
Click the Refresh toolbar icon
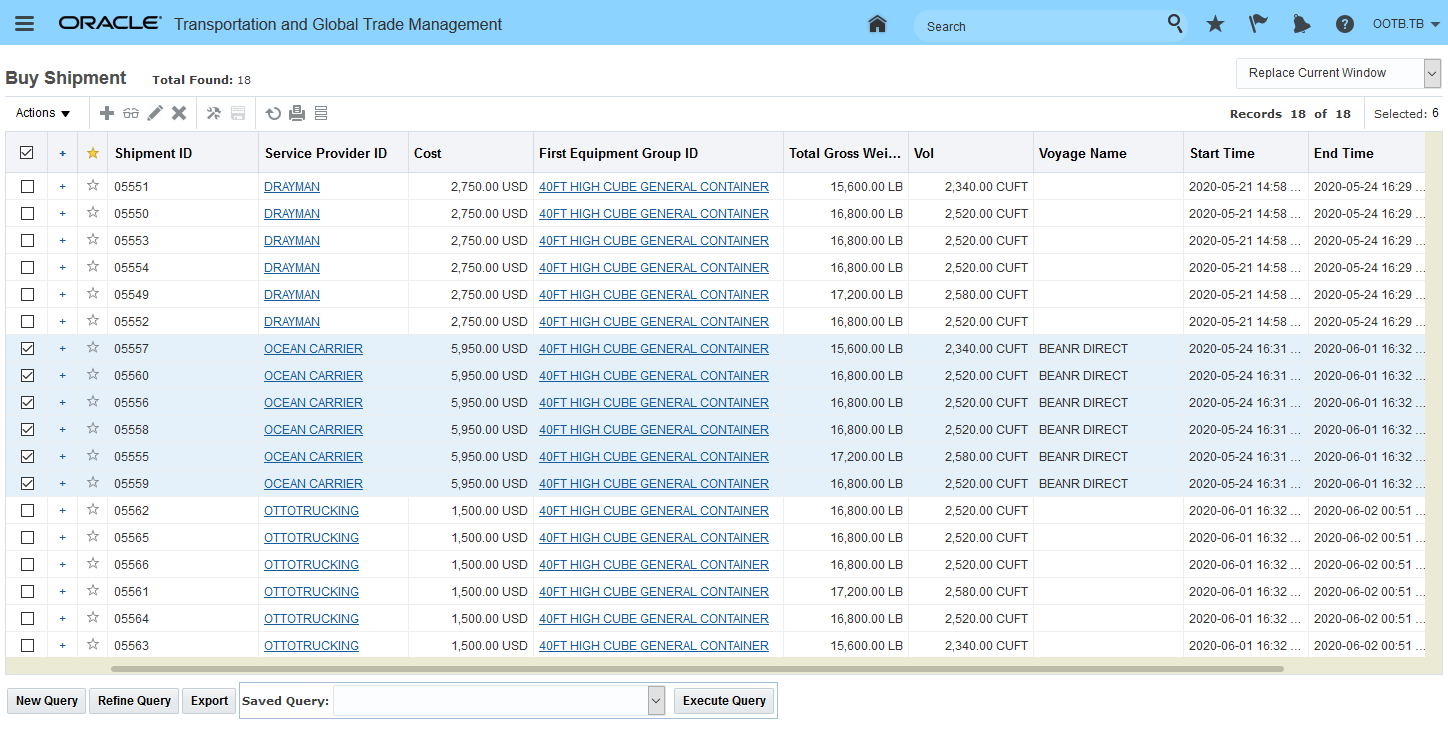[x=273, y=113]
